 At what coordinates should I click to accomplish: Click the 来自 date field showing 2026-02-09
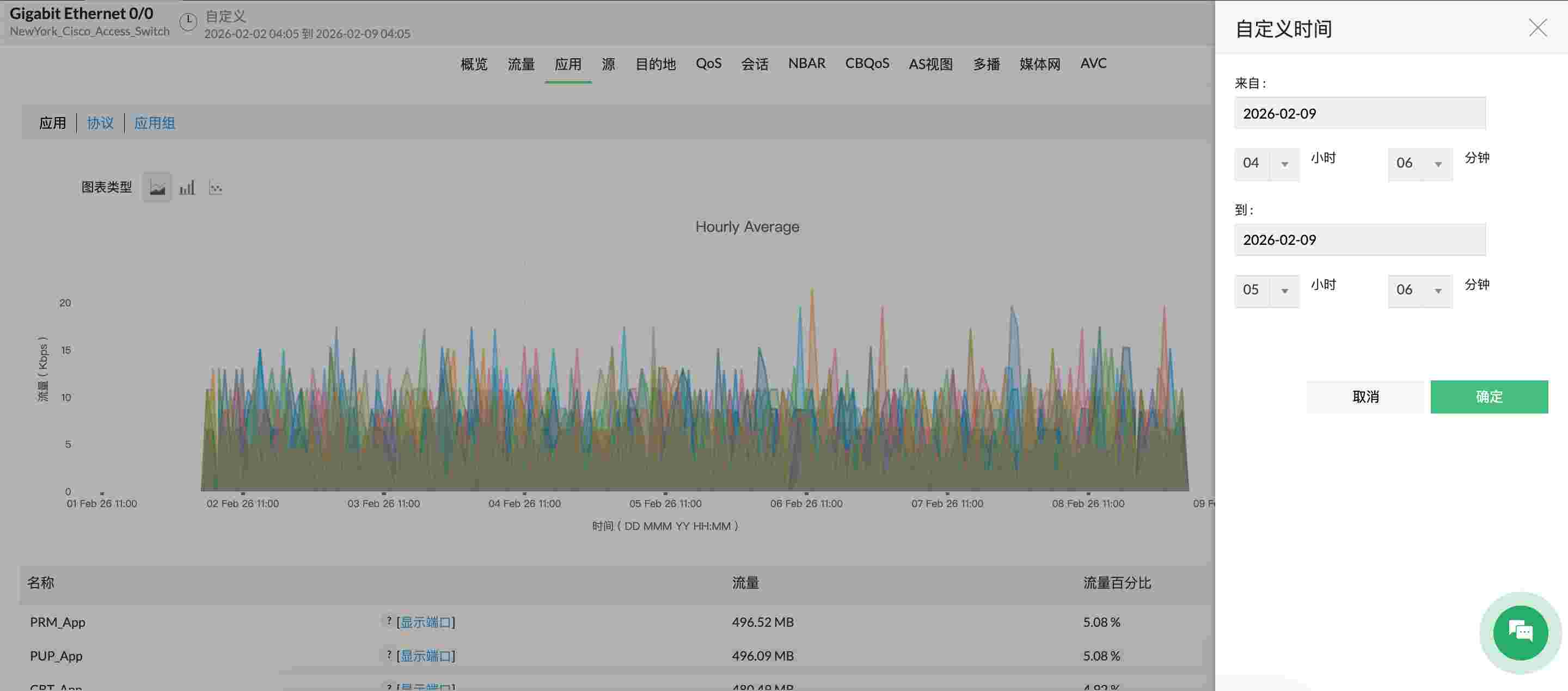tap(1359, 113)
